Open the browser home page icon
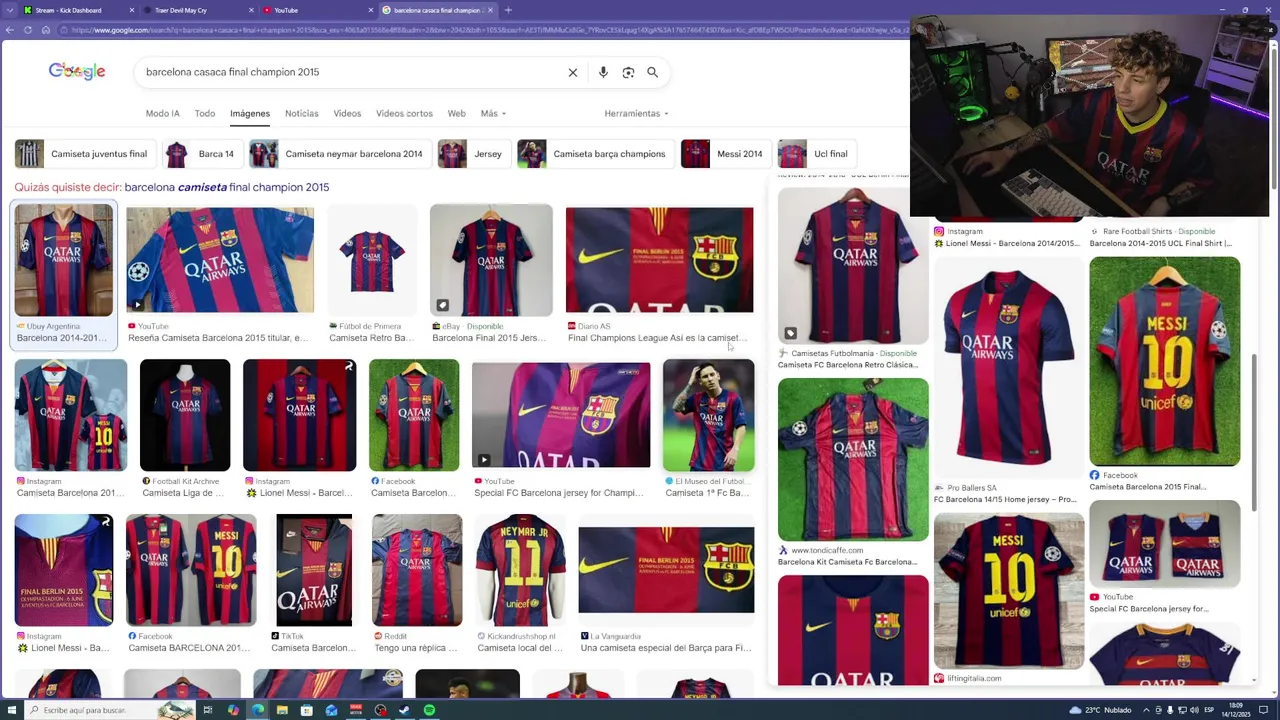This screenshot has width=1280, height=720. (45, 30)
